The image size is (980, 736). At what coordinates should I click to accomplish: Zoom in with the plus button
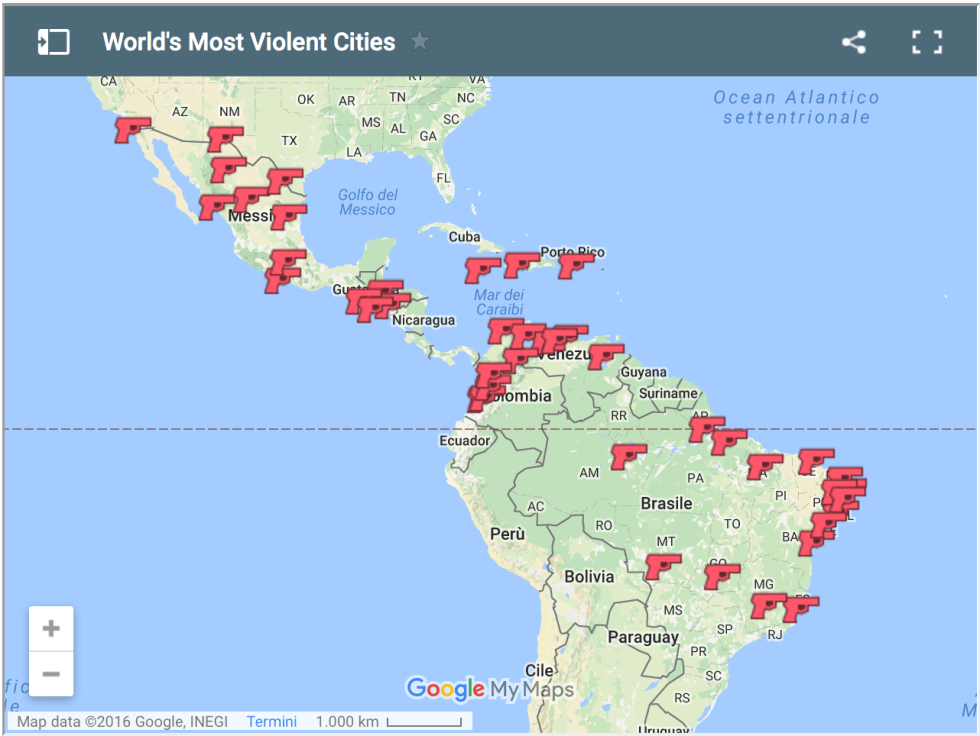click(x=51, y=628)
